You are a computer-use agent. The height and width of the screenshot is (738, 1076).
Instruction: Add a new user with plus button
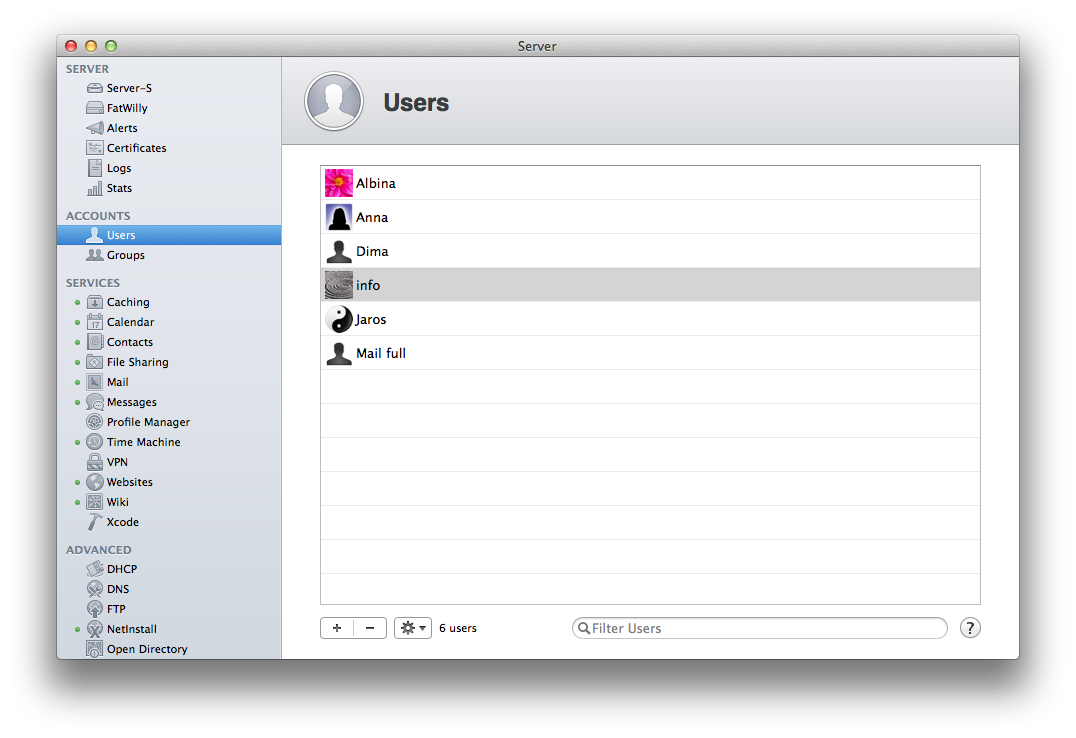point(337,628)
